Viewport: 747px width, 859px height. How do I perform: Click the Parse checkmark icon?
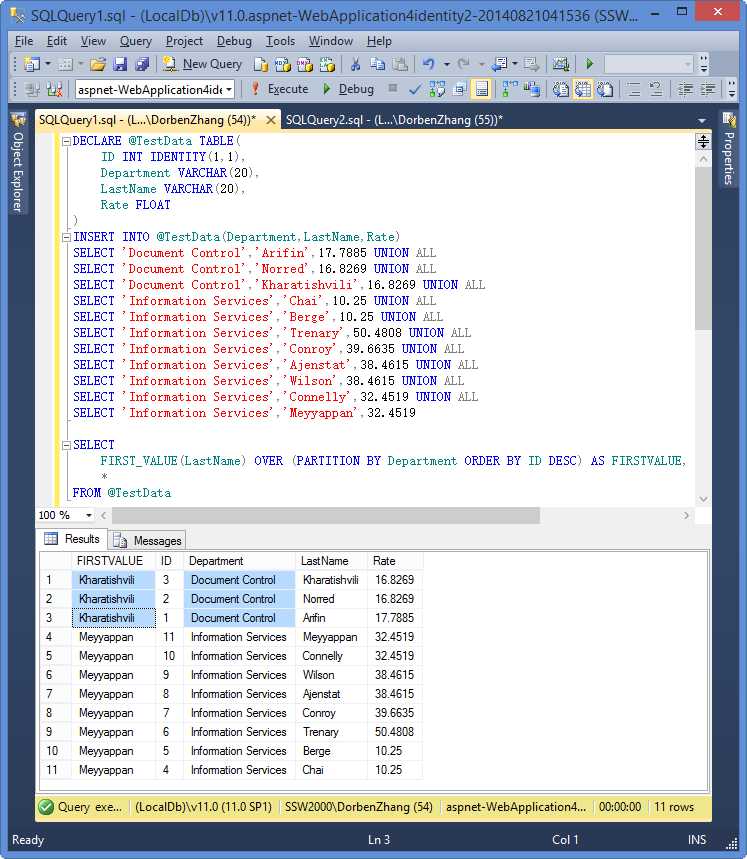click(415, 89)
